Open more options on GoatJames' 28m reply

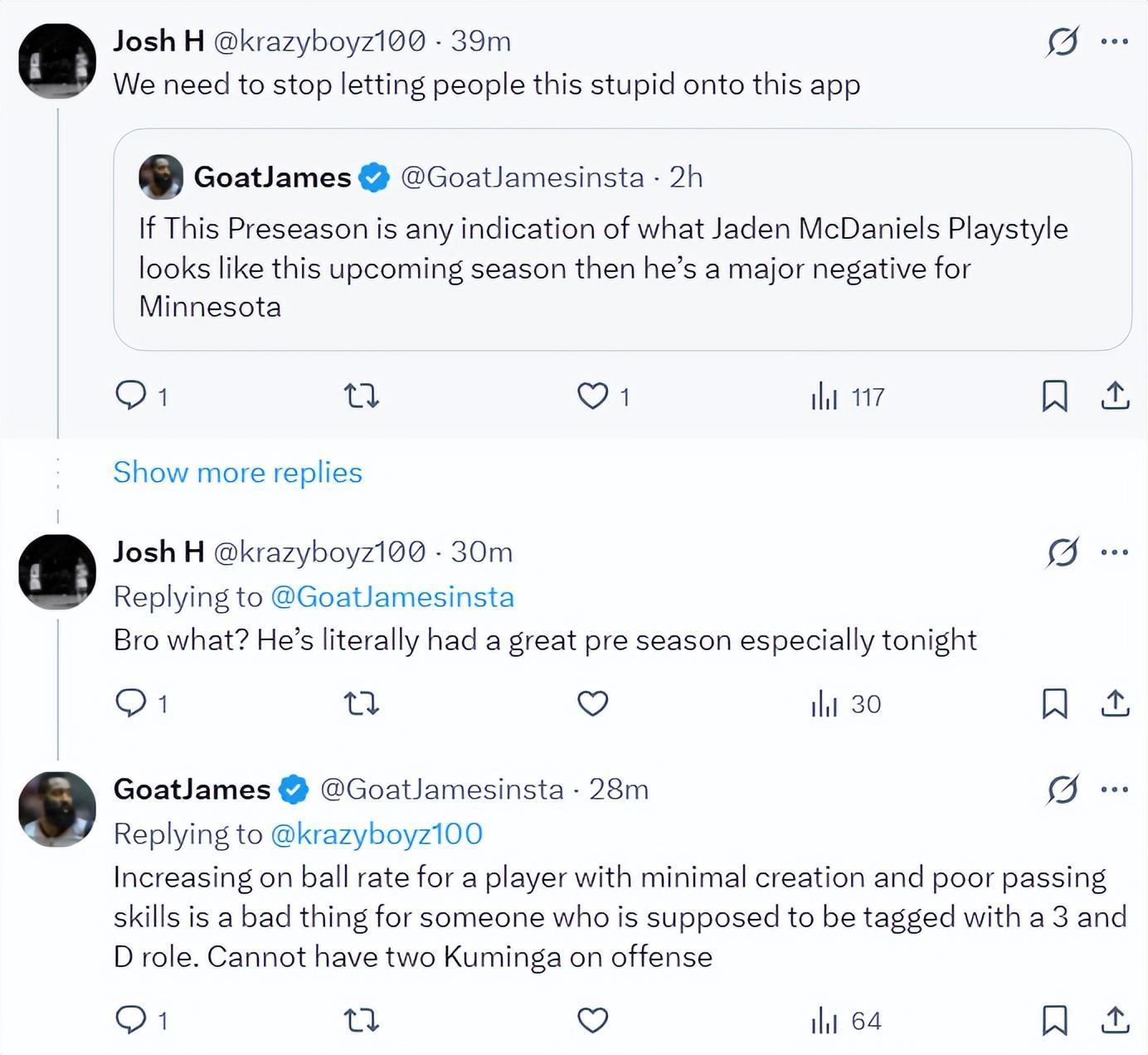tap(1114, 789)
